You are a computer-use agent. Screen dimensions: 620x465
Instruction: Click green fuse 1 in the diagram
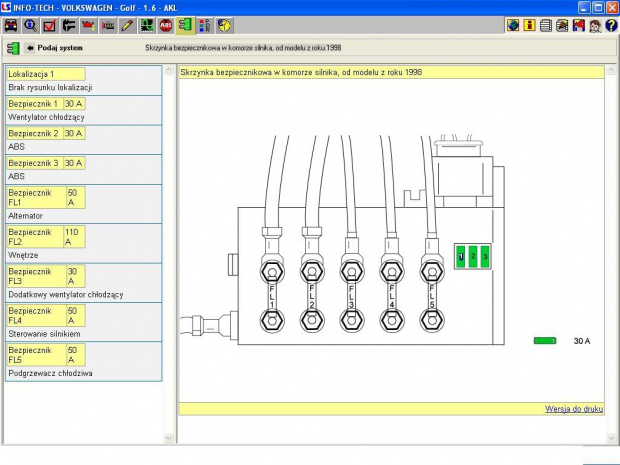click(x=461, y=257)
